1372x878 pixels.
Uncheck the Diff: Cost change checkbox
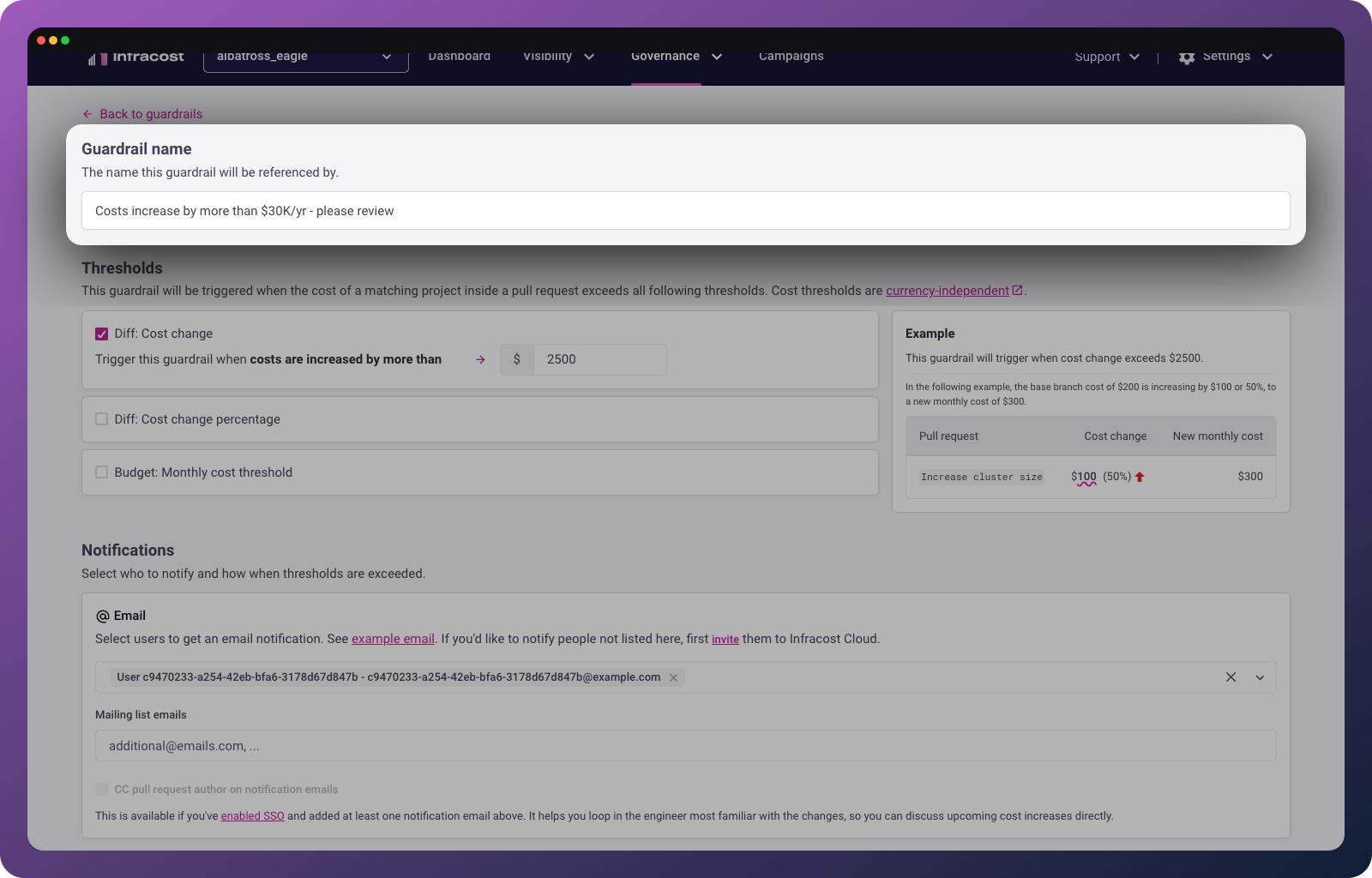pos(102,334)
